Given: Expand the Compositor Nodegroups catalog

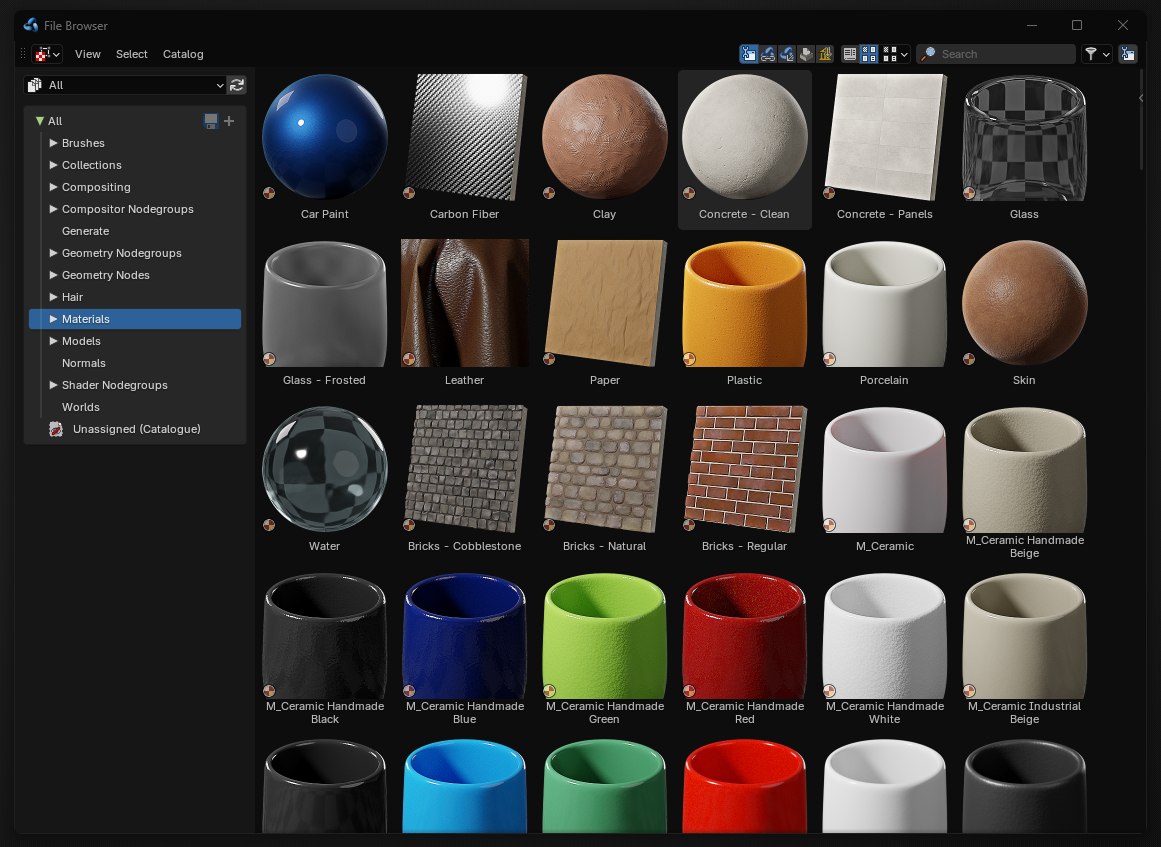Looking at the screenshot, I should pyautogui.click(x=53, y=209).
